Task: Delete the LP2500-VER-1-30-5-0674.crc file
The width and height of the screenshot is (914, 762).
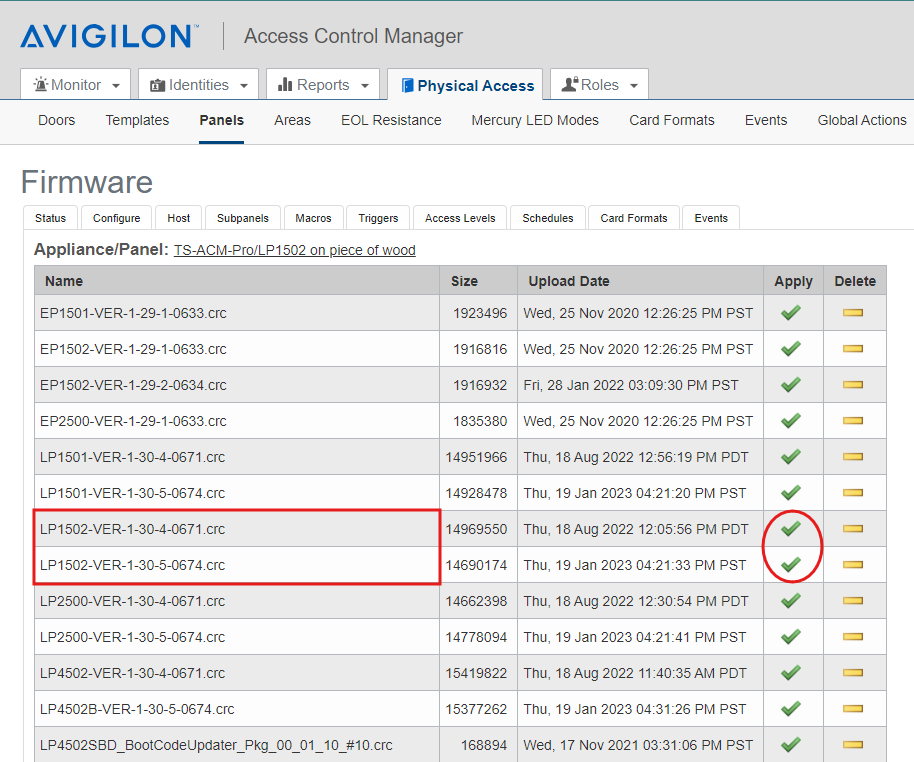Action: tap(854, 636)
